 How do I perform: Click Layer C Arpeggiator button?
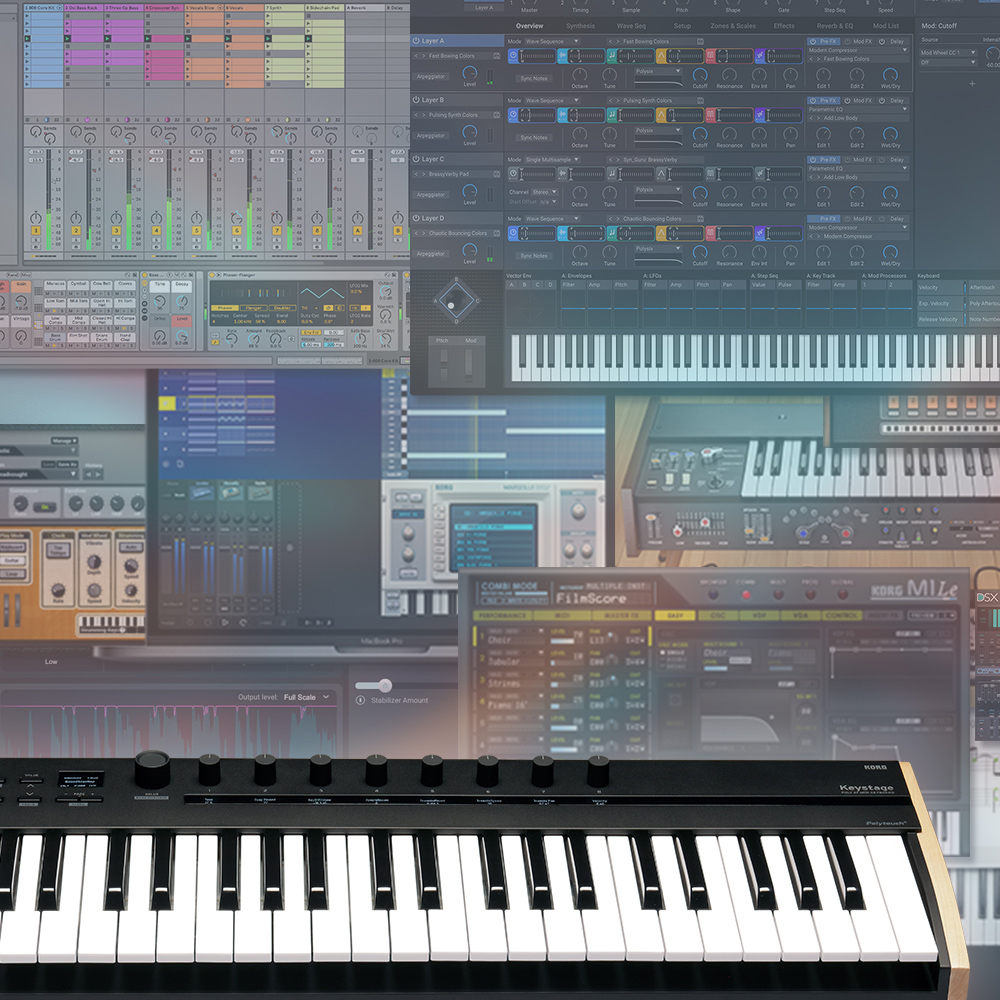[430, 195]
